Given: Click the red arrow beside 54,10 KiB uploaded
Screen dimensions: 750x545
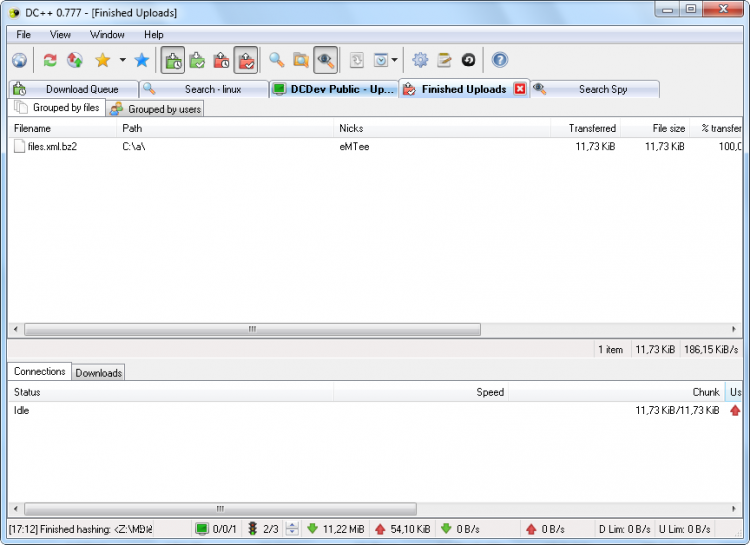Looking at the screenshot, I should [x=380, y=529].
